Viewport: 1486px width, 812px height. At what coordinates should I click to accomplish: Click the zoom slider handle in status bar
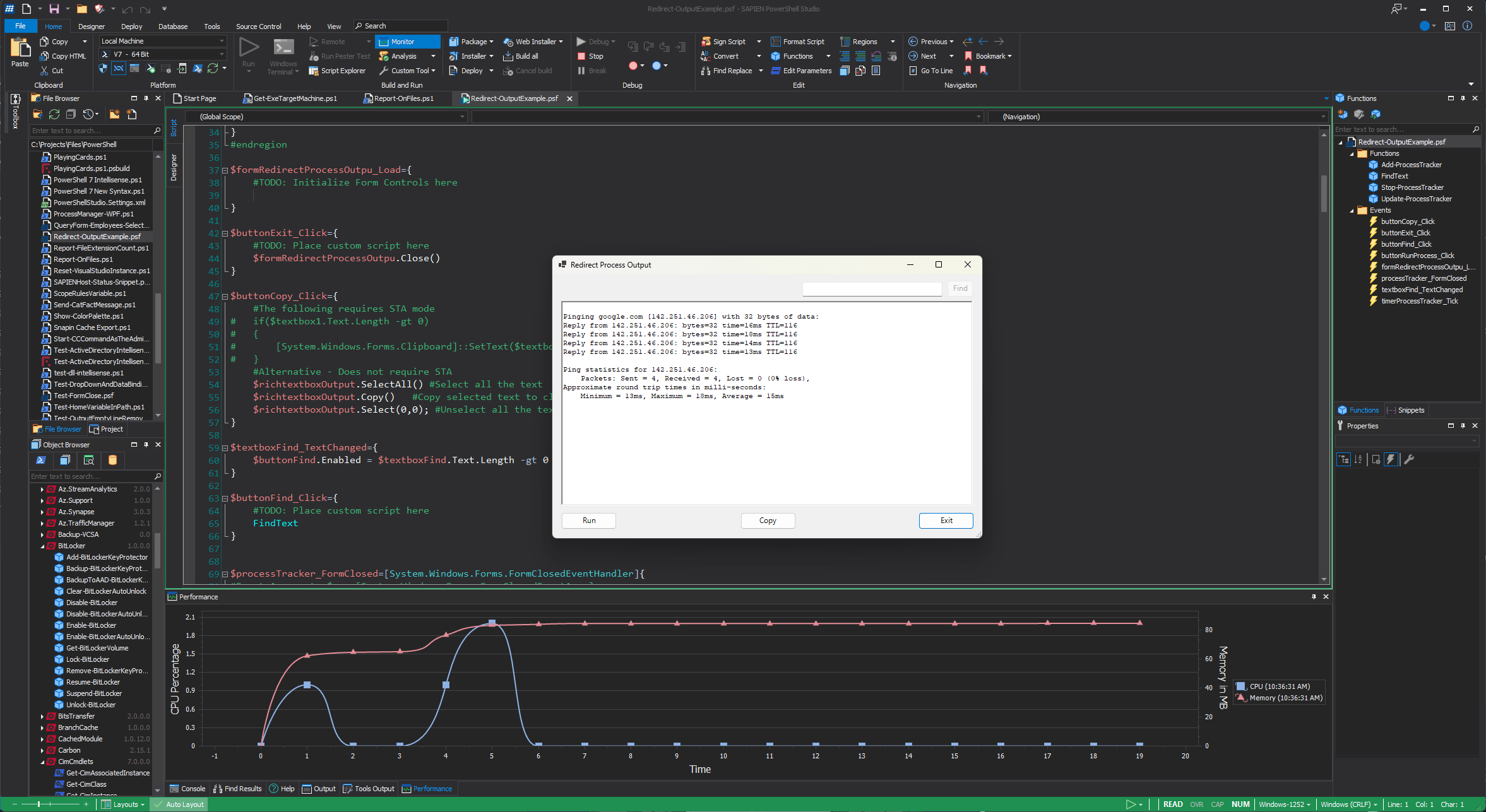[39, 804]
